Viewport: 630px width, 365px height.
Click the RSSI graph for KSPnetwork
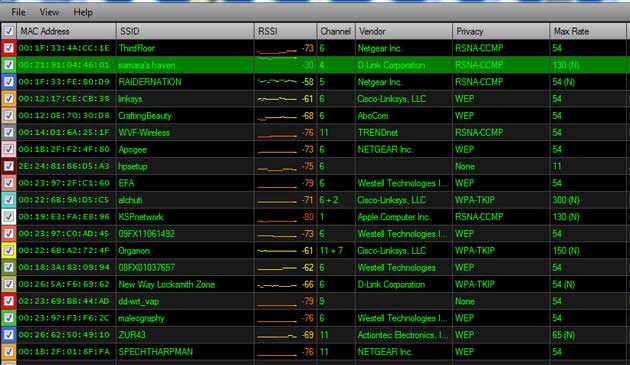pos(277,217)
